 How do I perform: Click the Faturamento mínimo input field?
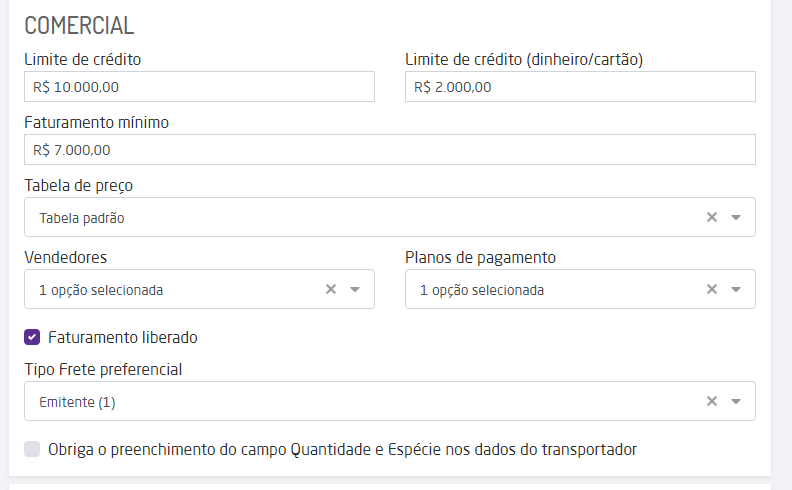pos(390,150)
